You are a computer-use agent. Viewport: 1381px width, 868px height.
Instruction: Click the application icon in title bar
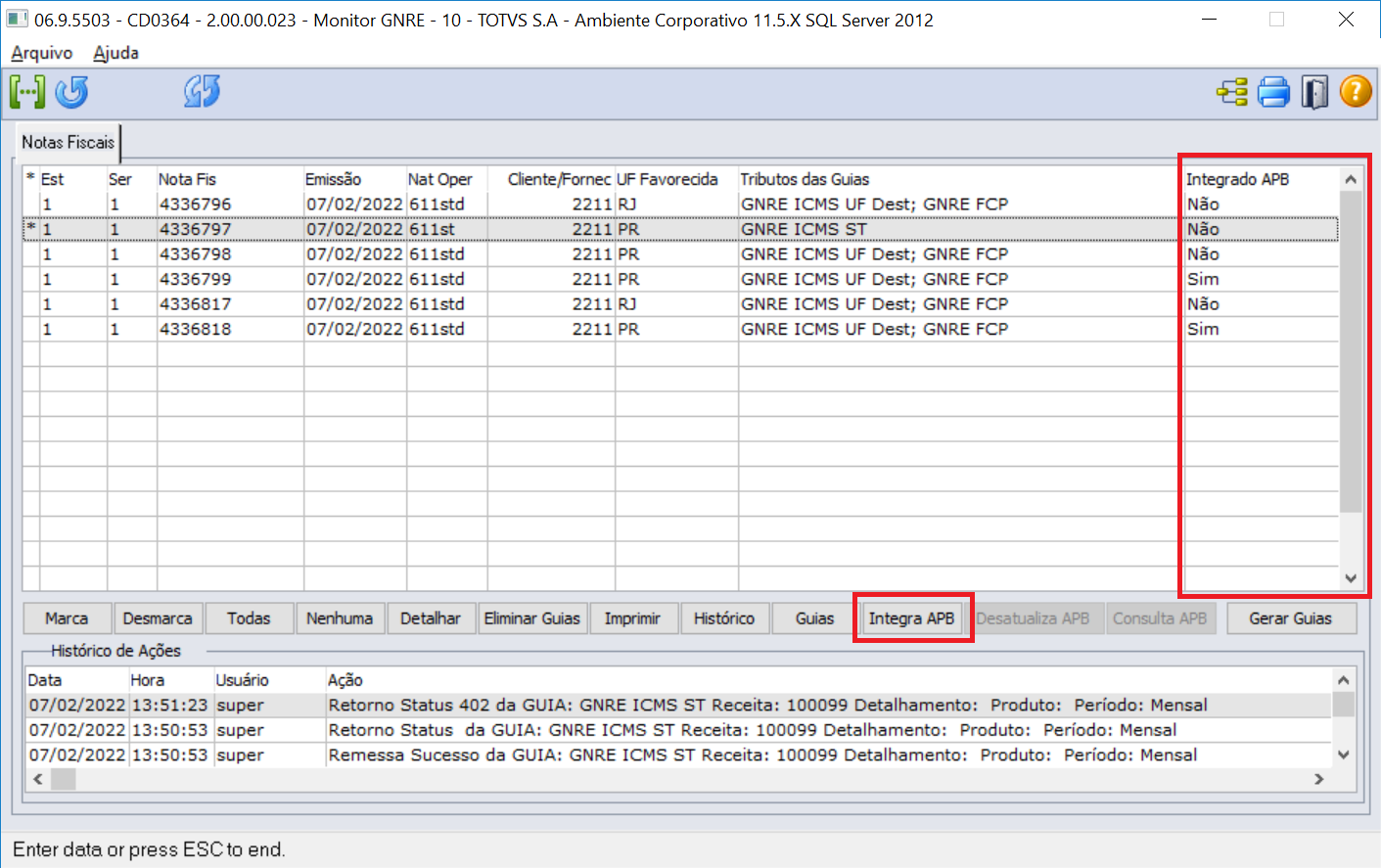pyautogui.click(x=17, y=20)
